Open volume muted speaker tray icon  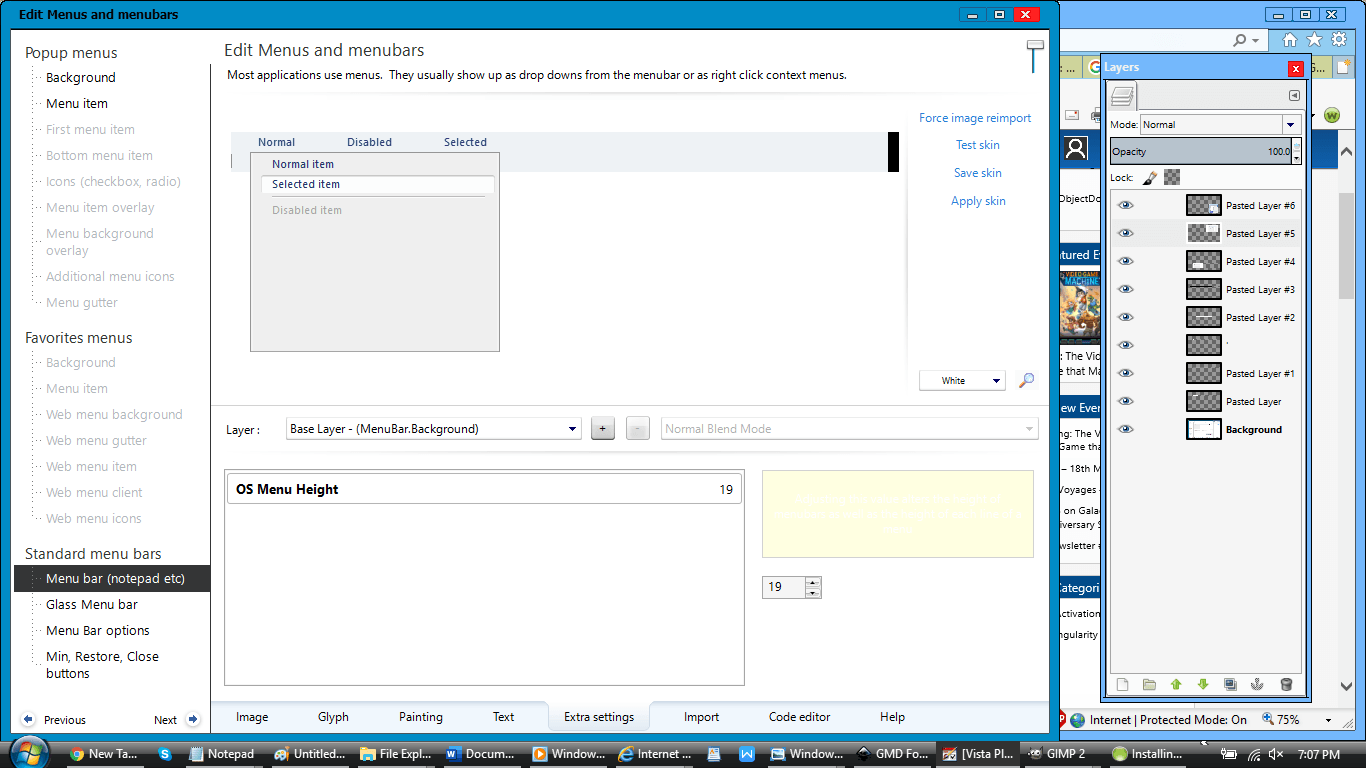pyautogui.click(x=1276, y=754)
